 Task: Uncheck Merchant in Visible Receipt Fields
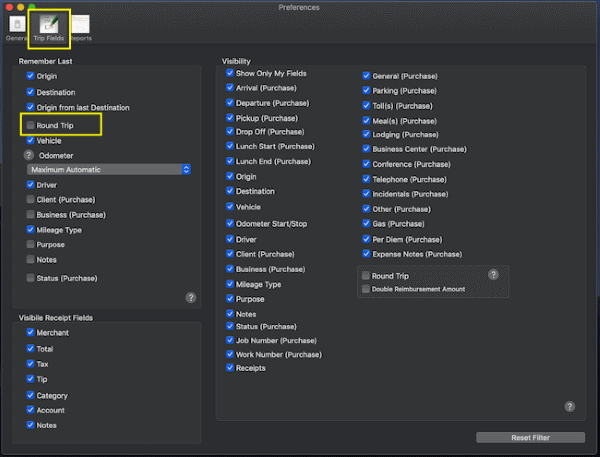30,333
